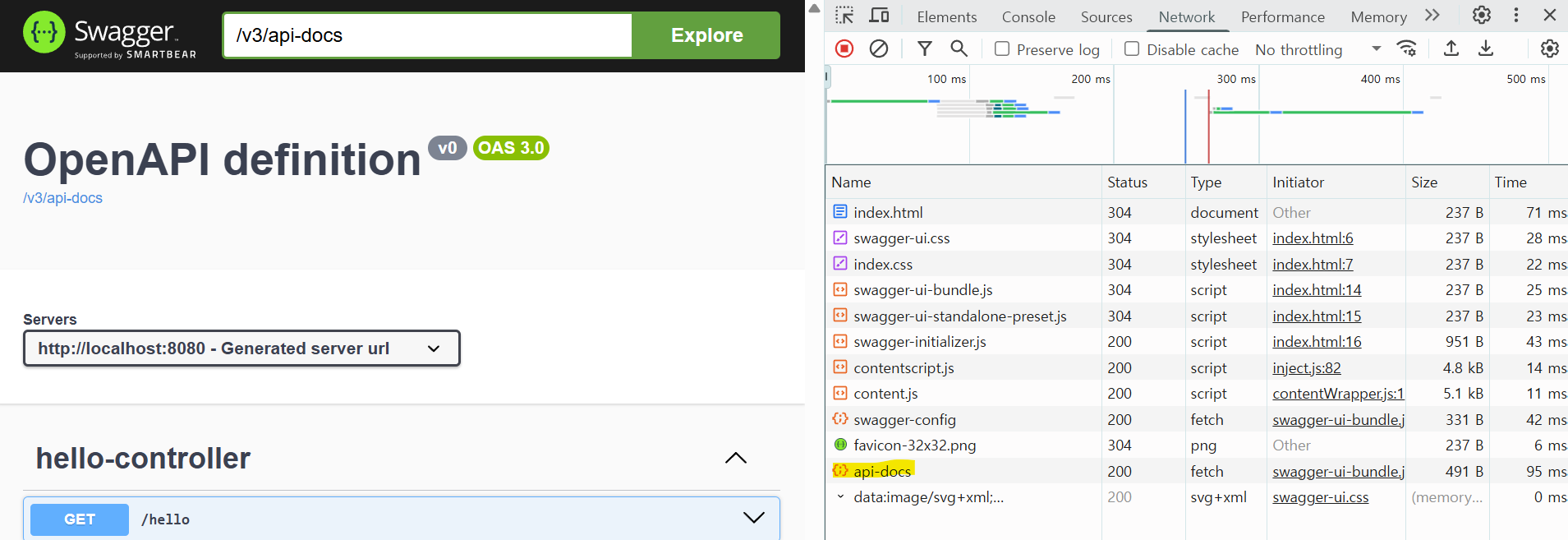Viewport: 1568px width, 540px height.
Task: Enable Preserve log checkbox
Action: (1002, 48)
